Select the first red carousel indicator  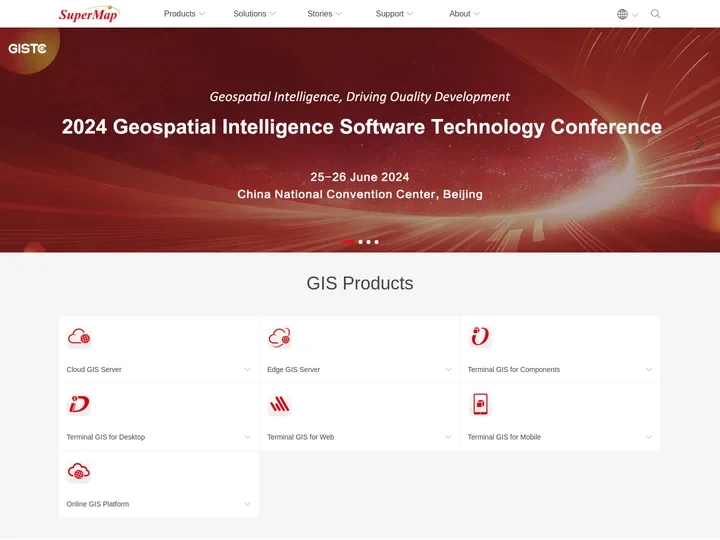(349, 242)
